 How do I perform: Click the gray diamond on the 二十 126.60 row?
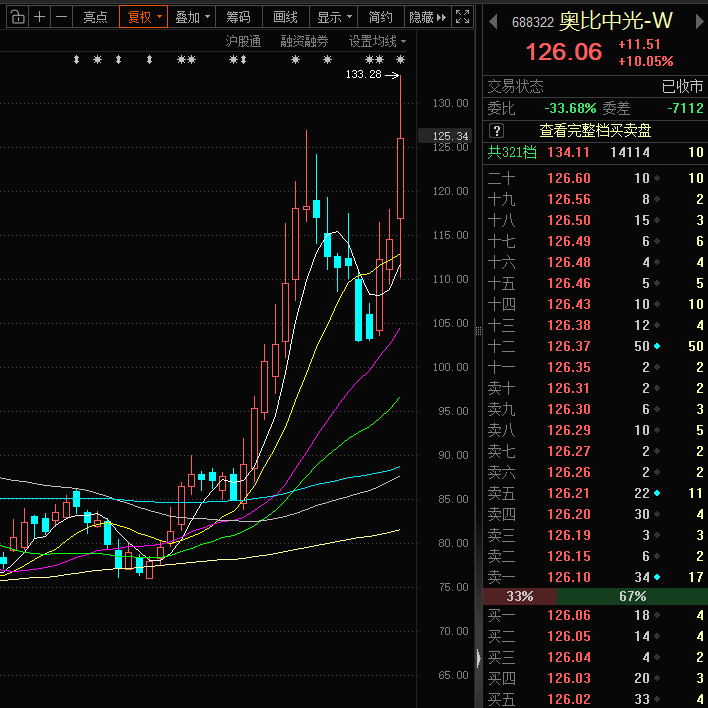click(657, 178)
